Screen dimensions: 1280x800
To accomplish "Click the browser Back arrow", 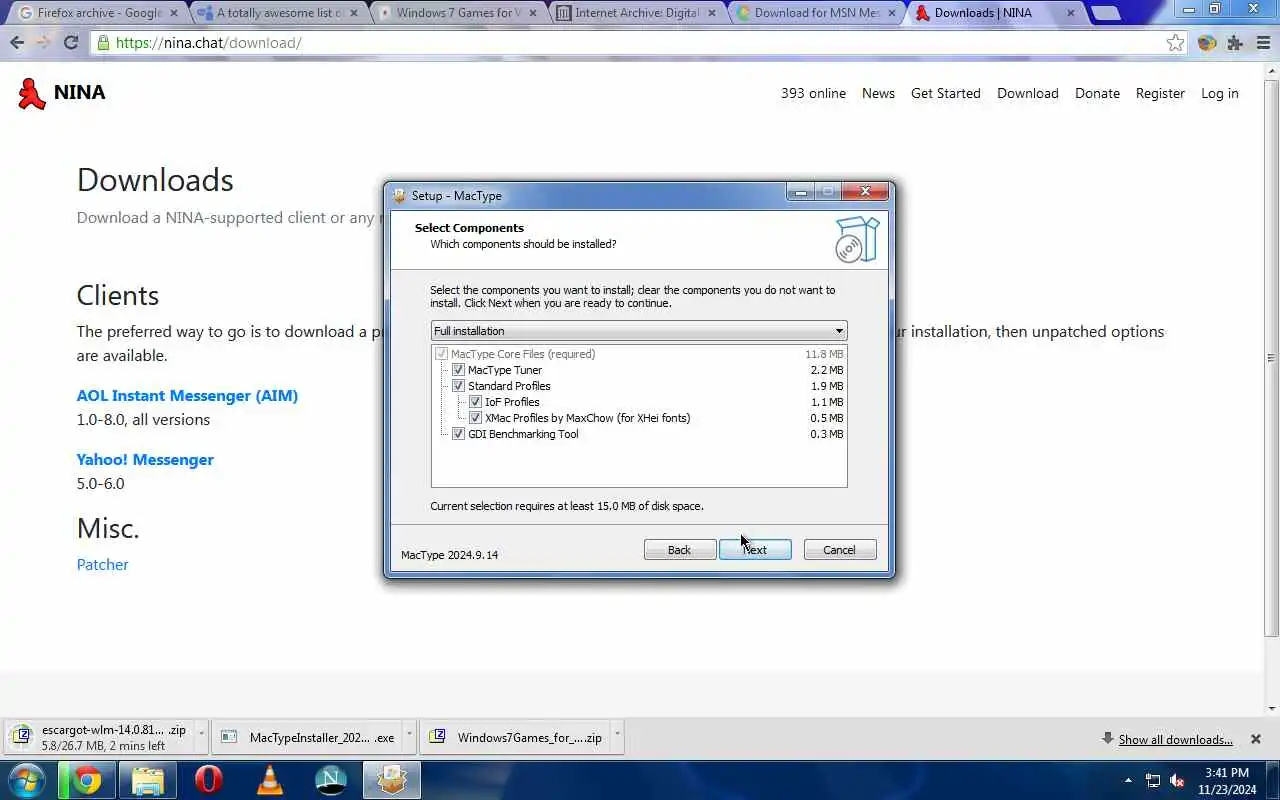I will point(17,43).
